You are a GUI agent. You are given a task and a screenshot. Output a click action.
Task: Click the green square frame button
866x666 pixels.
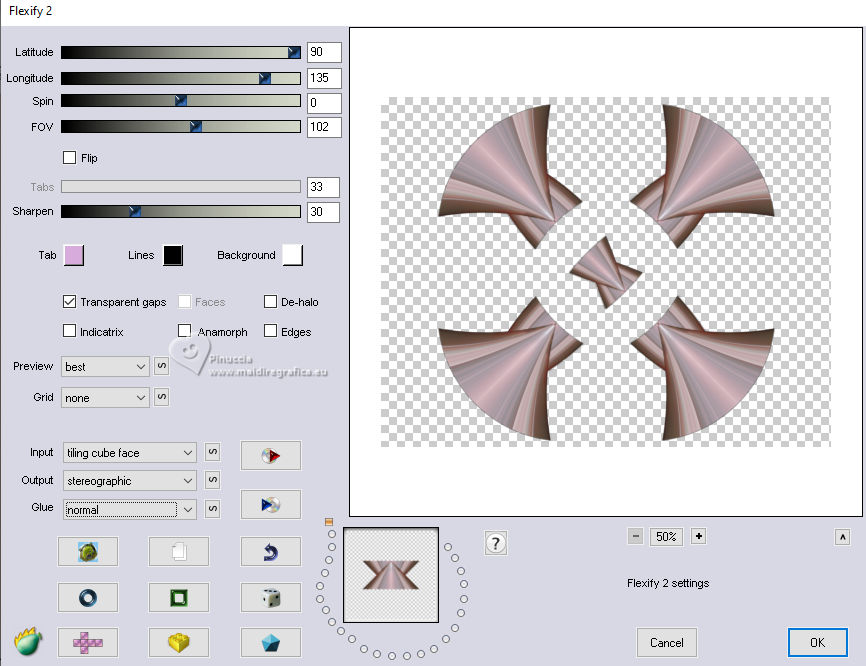tap(179, 597)
